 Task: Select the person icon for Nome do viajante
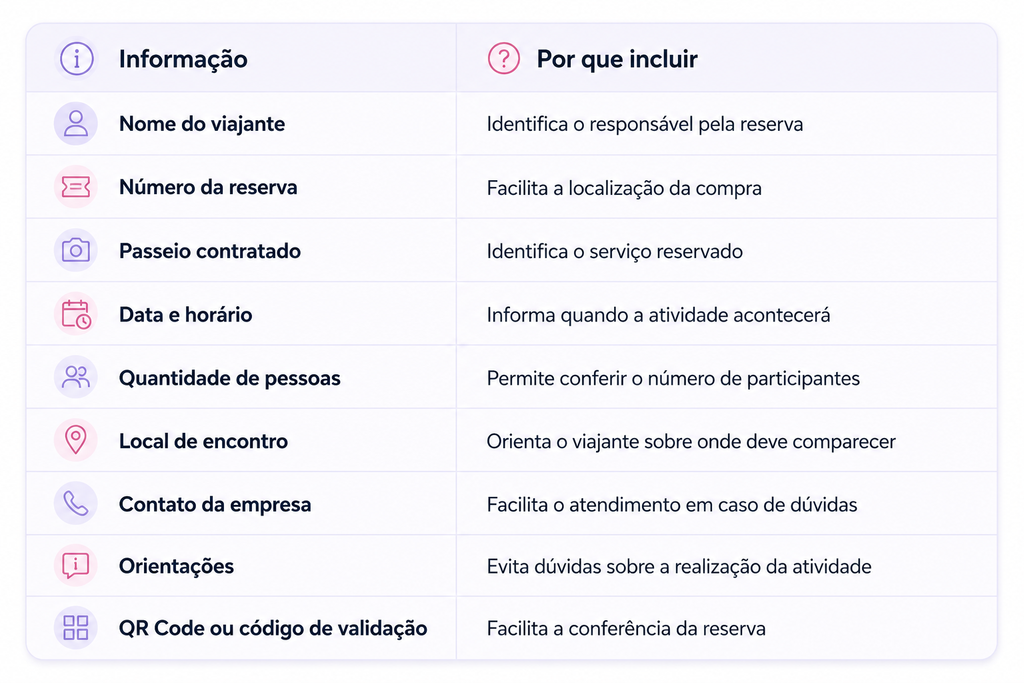[76, 123]
